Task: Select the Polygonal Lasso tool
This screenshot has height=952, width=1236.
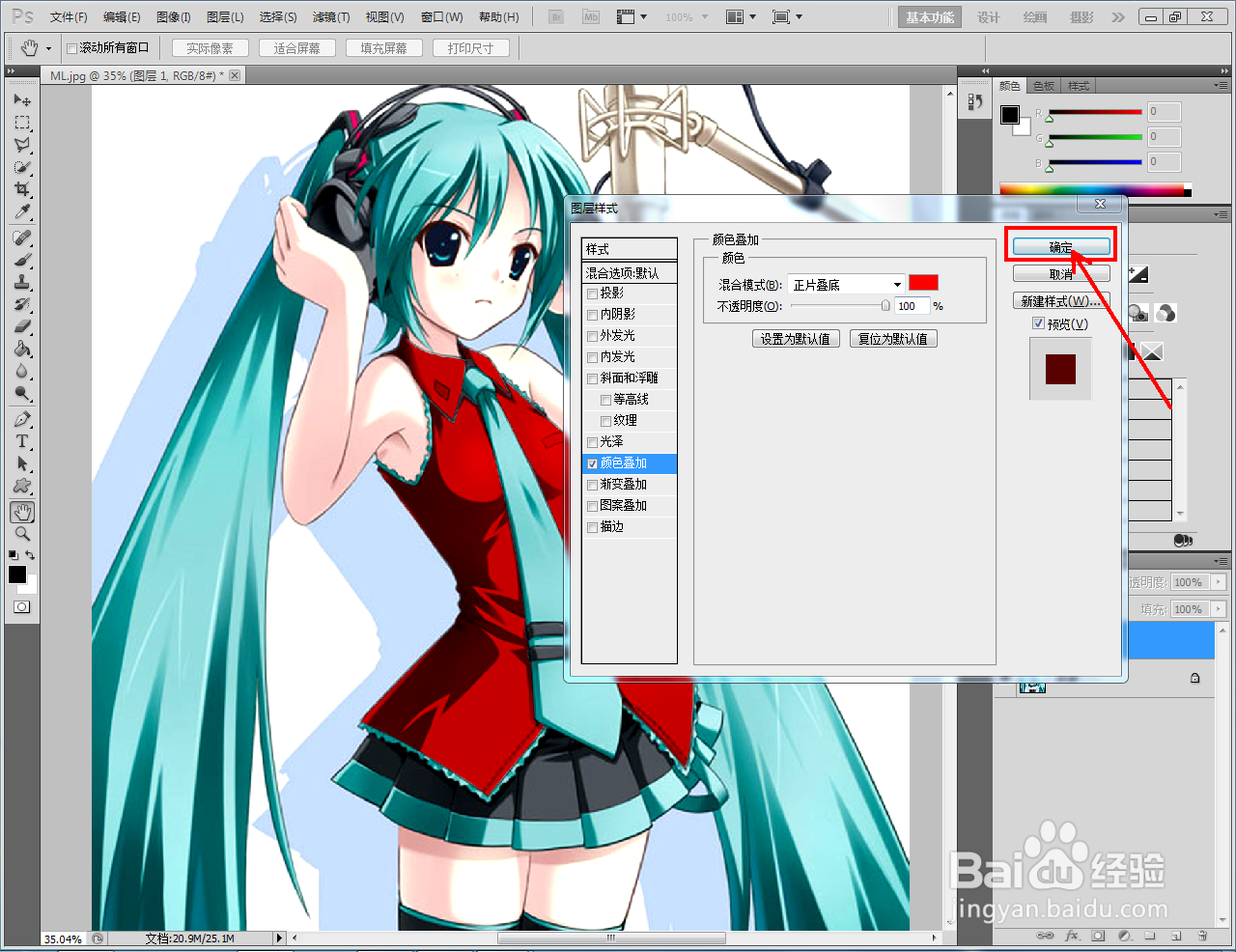Action: point(22,145)
